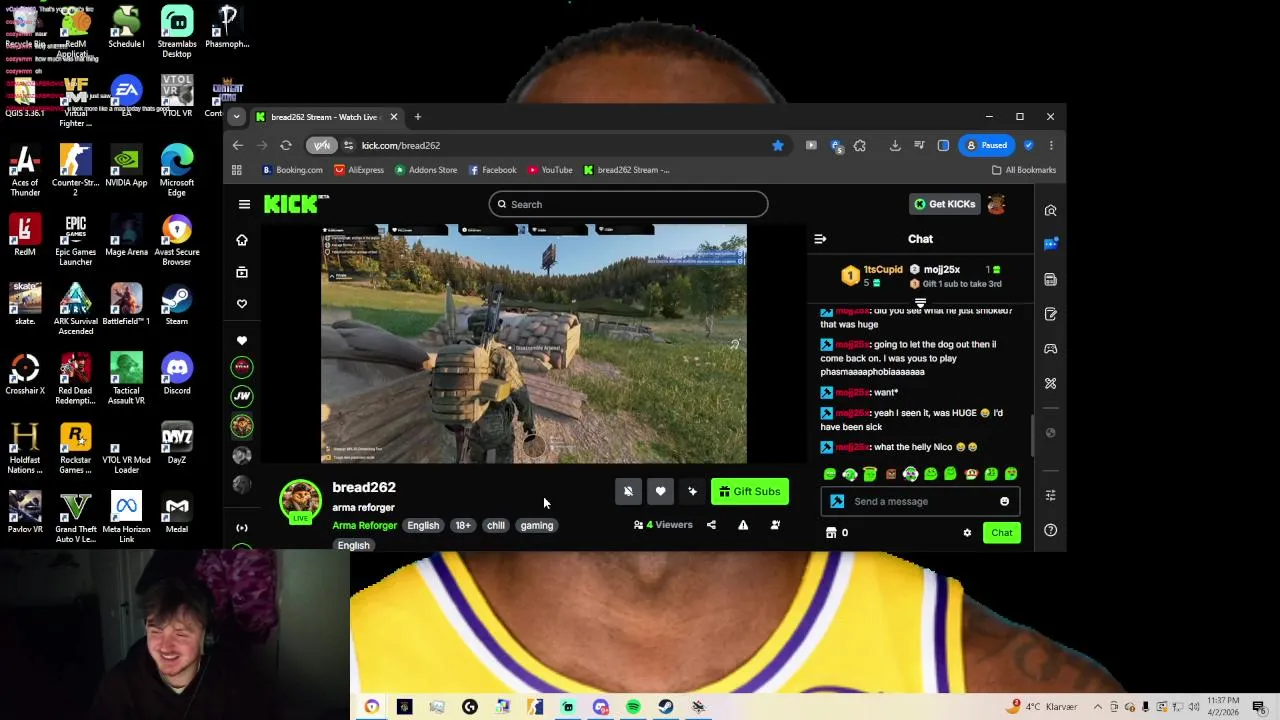
Task: Select the bread262 Stream browser tab
Action: click(x=326, y=117)
